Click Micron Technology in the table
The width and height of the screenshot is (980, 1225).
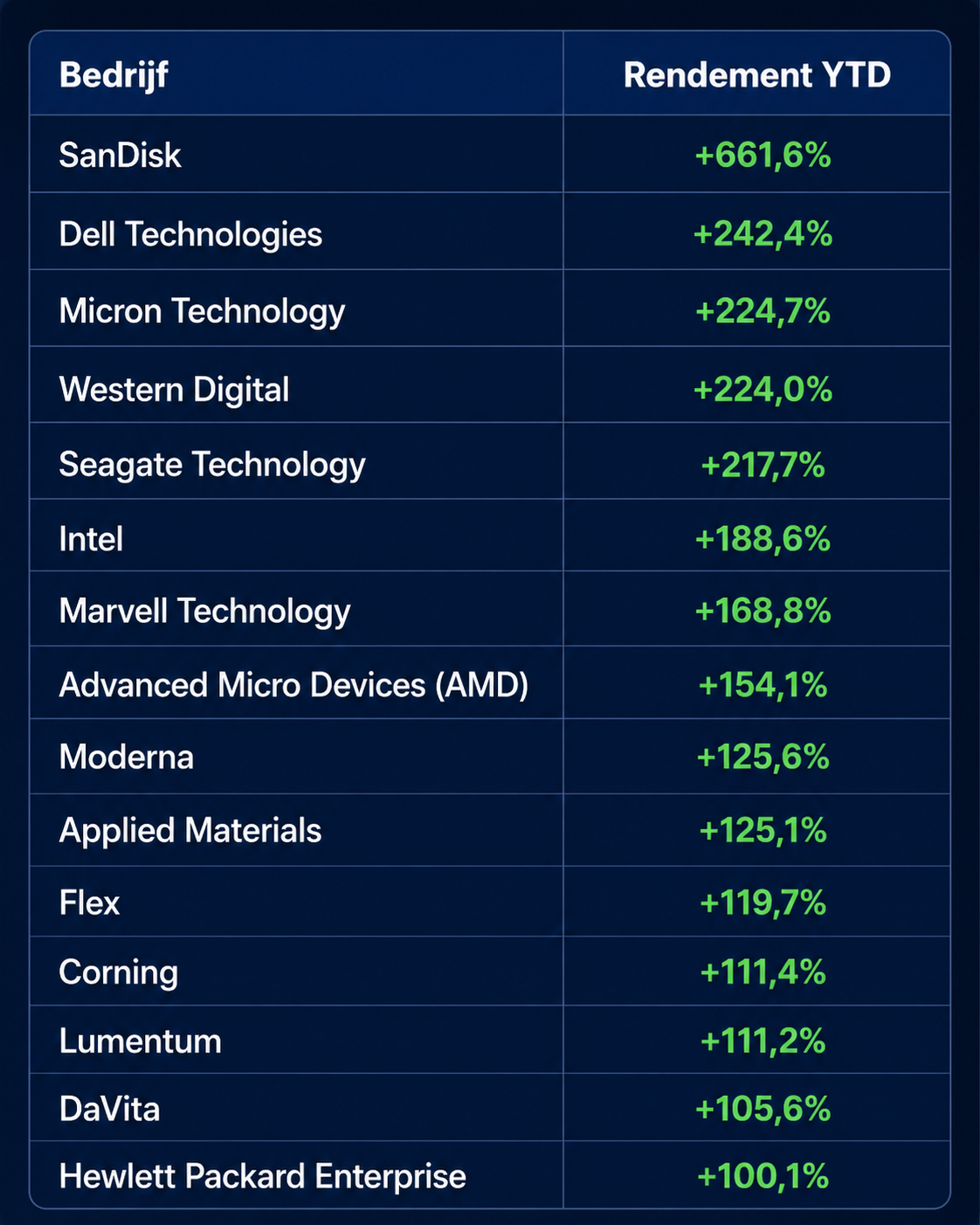coord(202,312)
